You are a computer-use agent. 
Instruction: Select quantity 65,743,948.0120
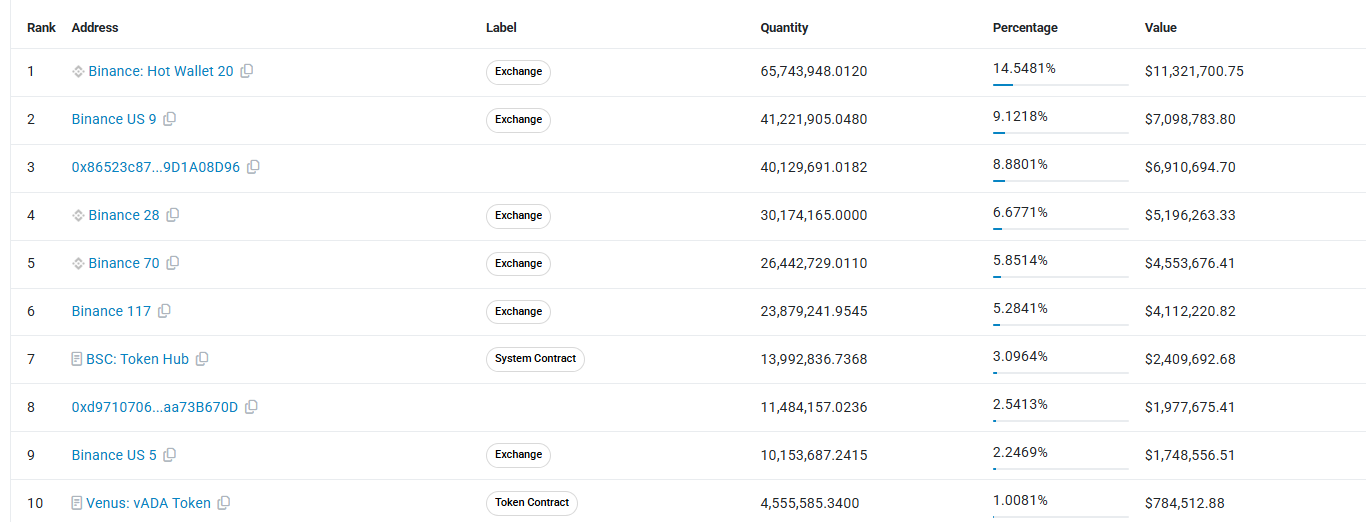click(x=814, y=71)
